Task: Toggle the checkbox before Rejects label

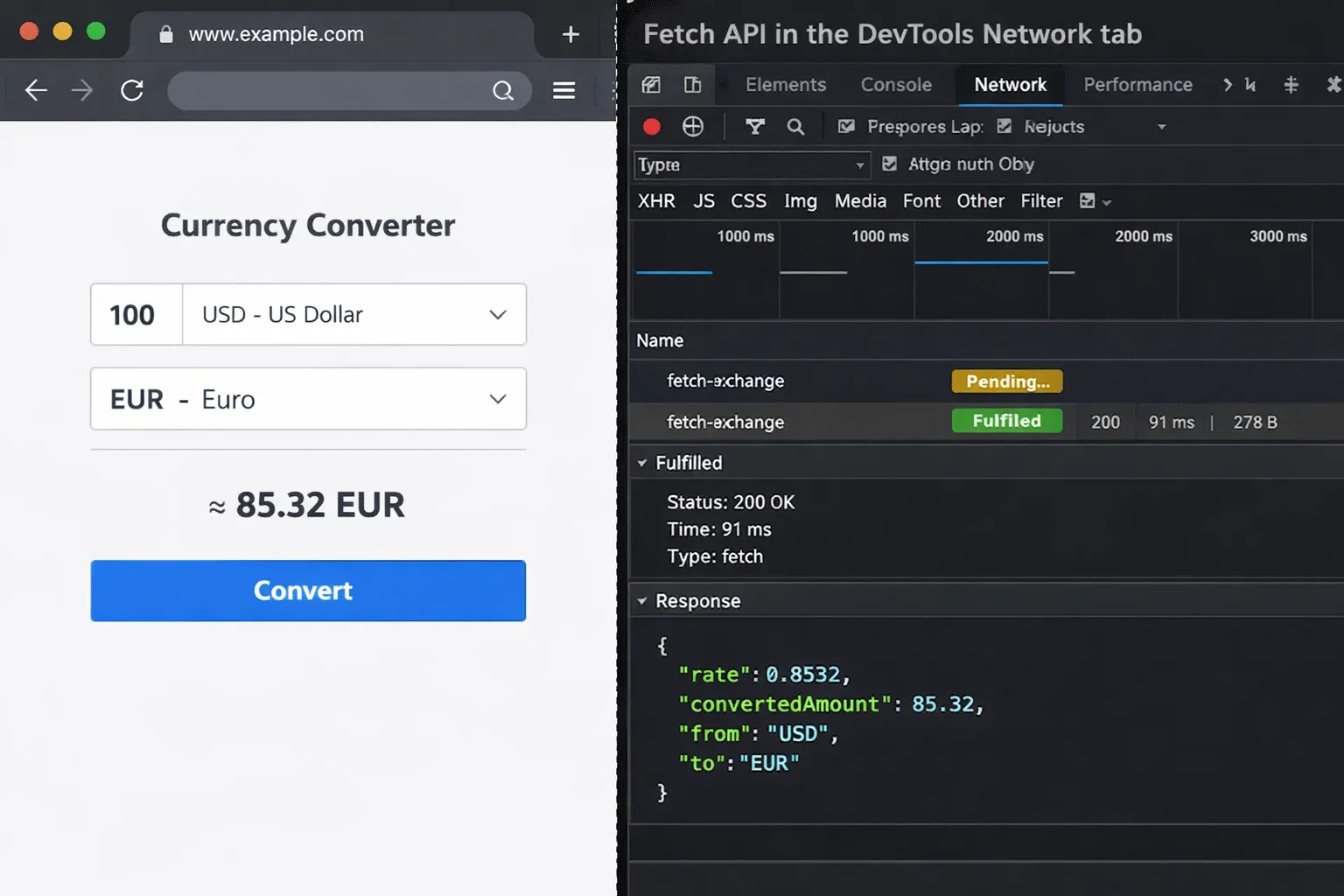Action: (1004, 127)
